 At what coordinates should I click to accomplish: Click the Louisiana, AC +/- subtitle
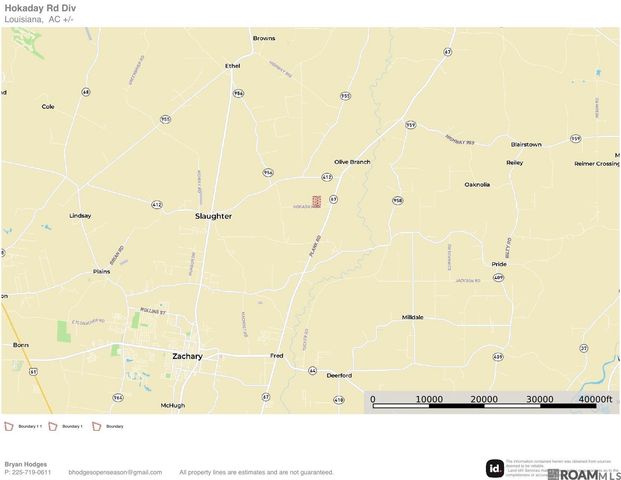[39, 19]
